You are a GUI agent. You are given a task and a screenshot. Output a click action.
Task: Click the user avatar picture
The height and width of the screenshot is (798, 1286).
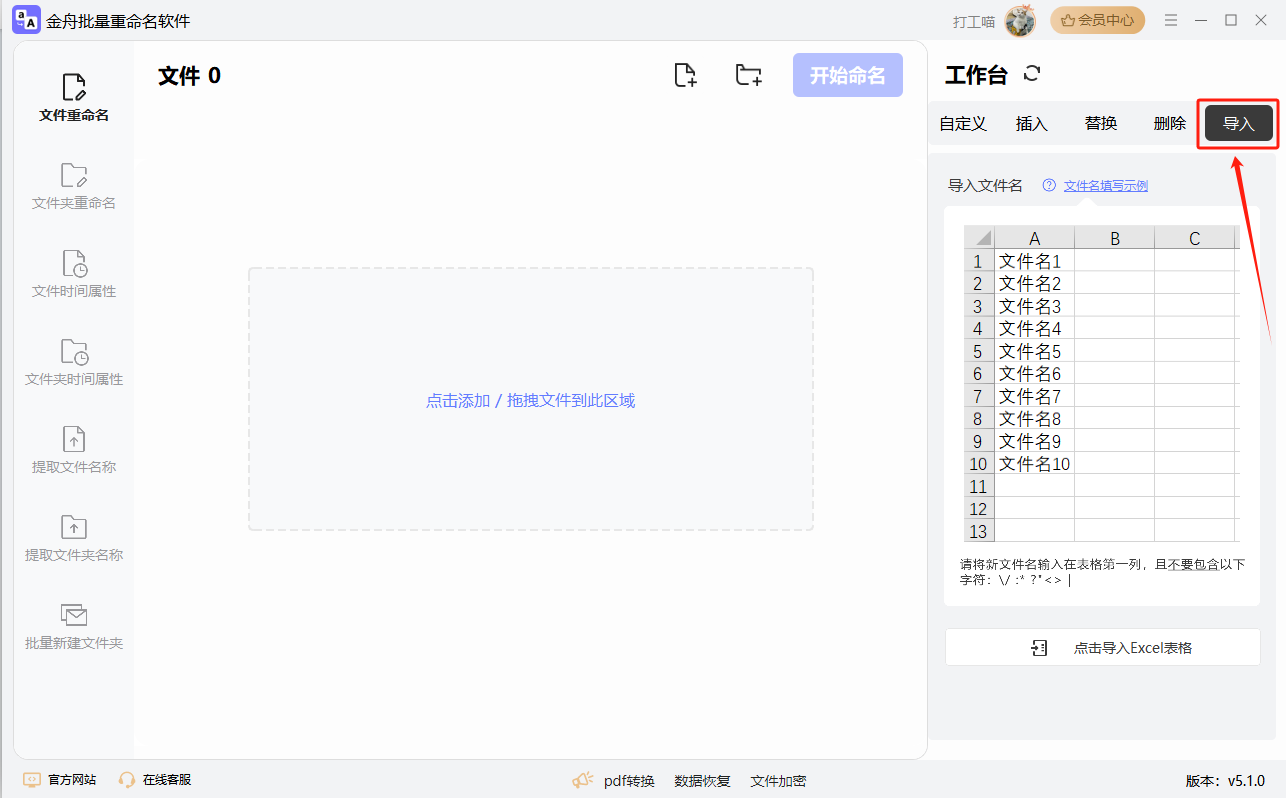click(x=1020, y=20)
